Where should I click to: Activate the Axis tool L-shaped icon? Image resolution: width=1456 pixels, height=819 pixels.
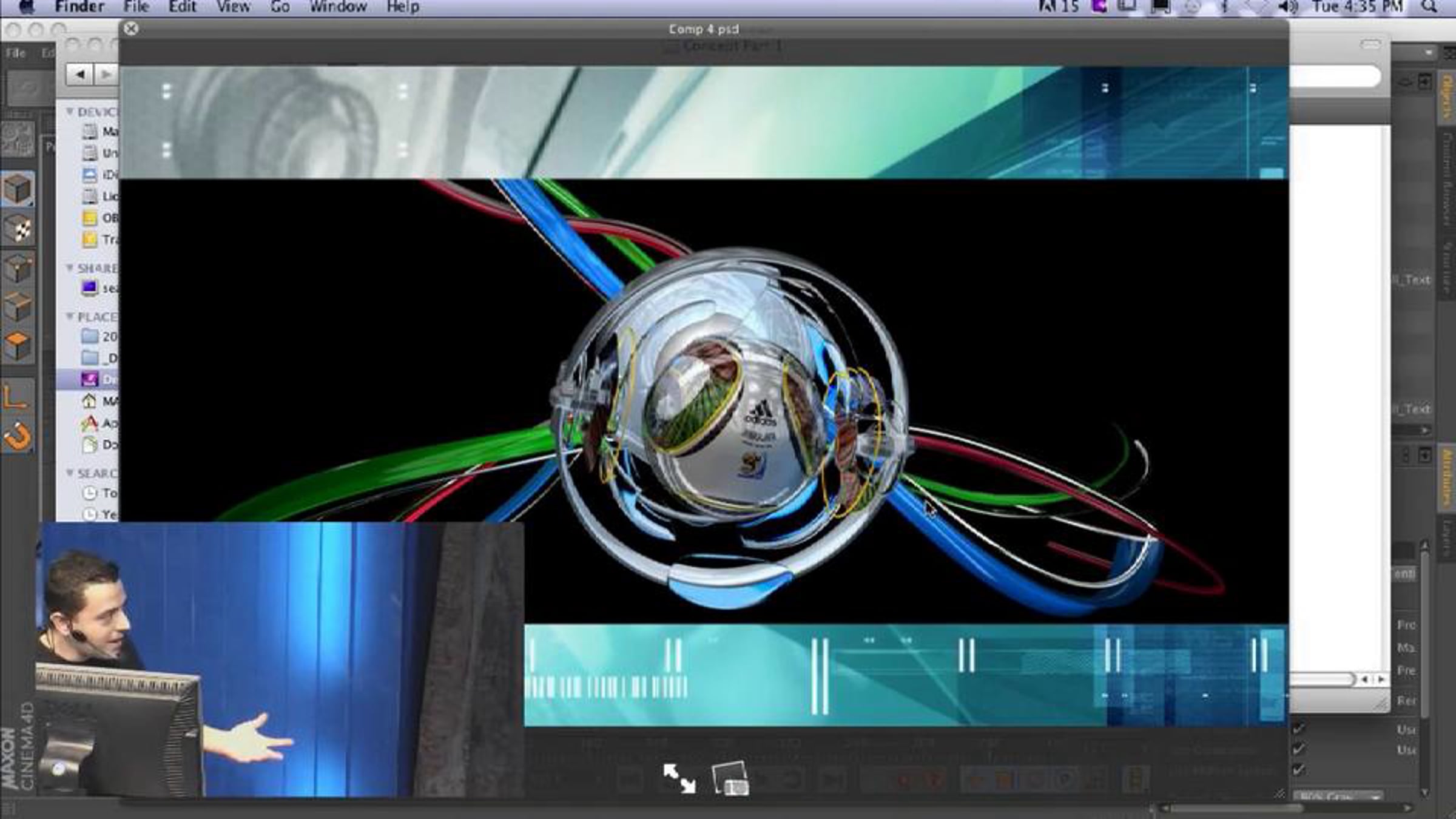click(x=16, y=397)
